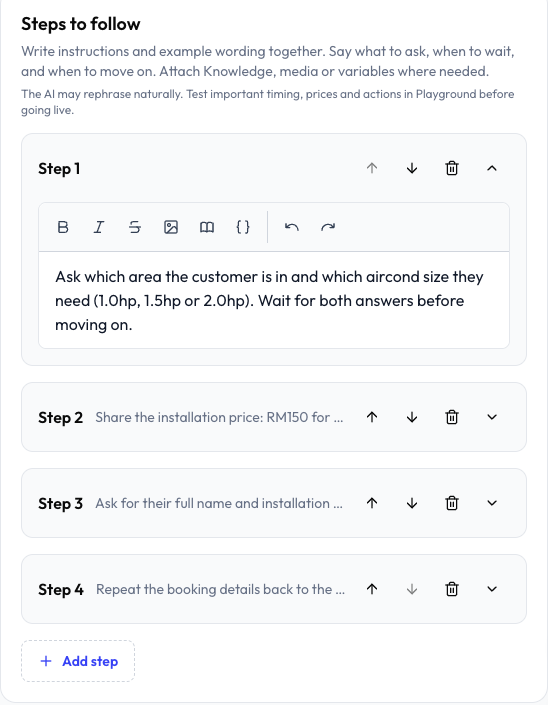The height and width of the screenshot is (705, 548).
Task: Undo the last edit in Step 1
Action: (292, 227)
